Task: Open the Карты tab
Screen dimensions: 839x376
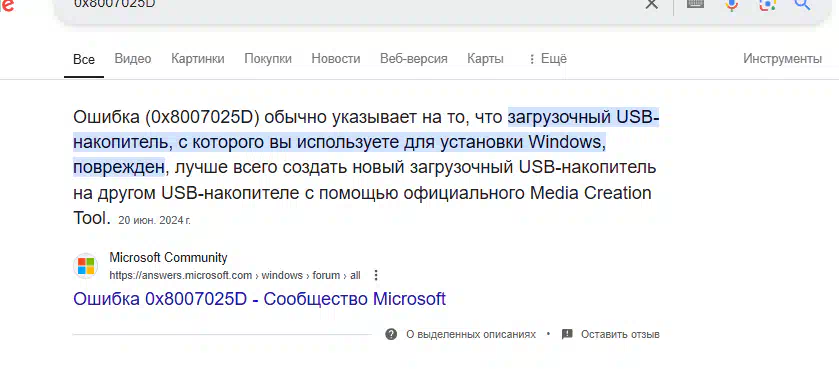Action: (485, 58)
